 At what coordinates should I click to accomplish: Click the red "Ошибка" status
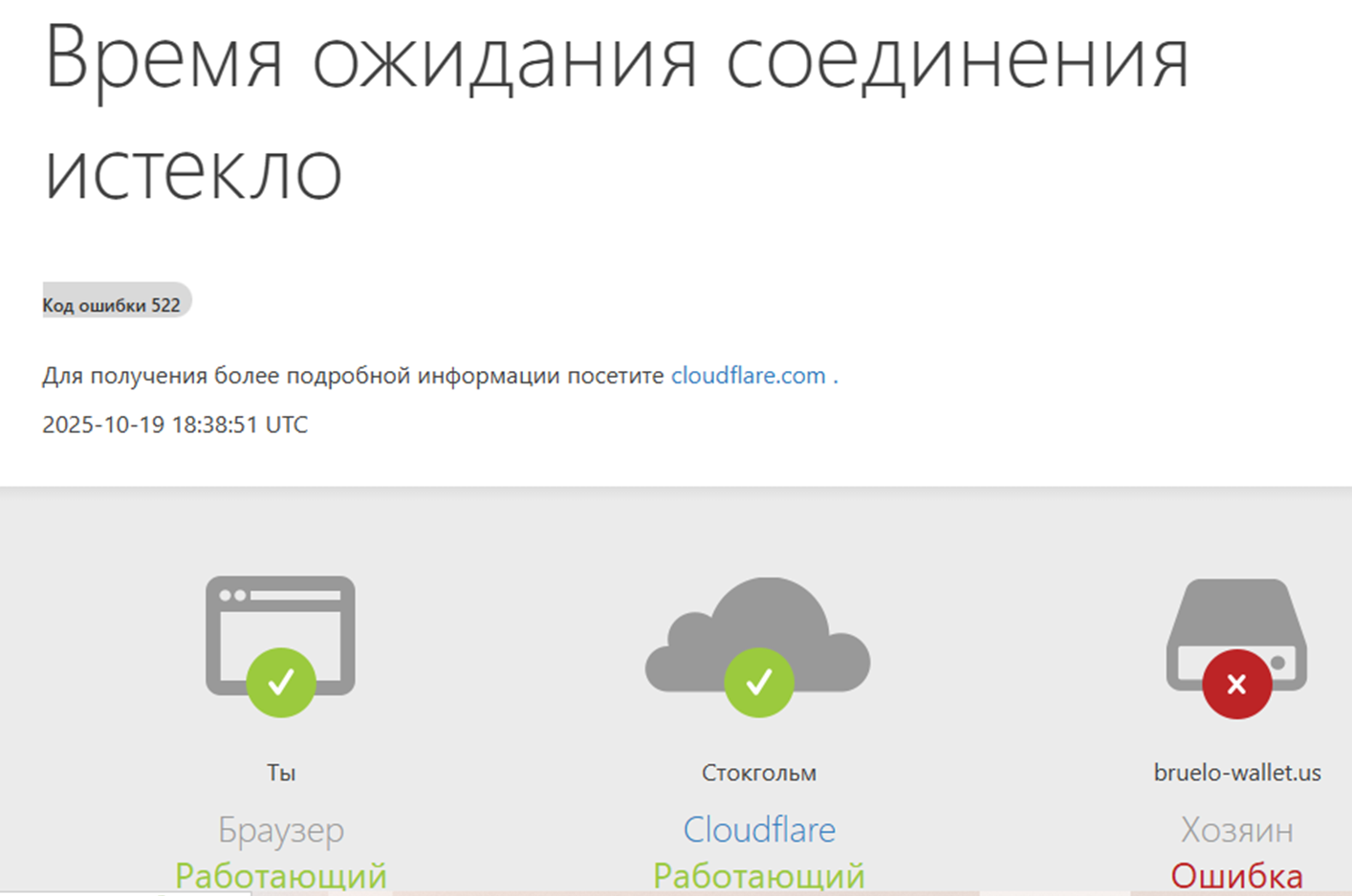(1237, 877)
